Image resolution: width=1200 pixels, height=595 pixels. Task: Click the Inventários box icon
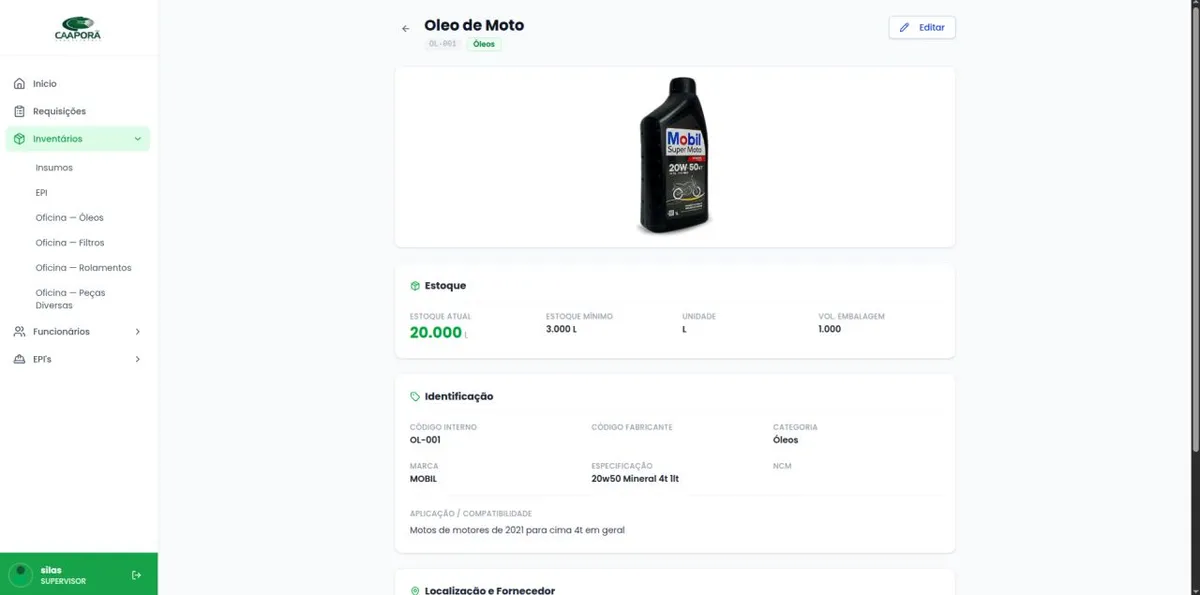(21, 139)
